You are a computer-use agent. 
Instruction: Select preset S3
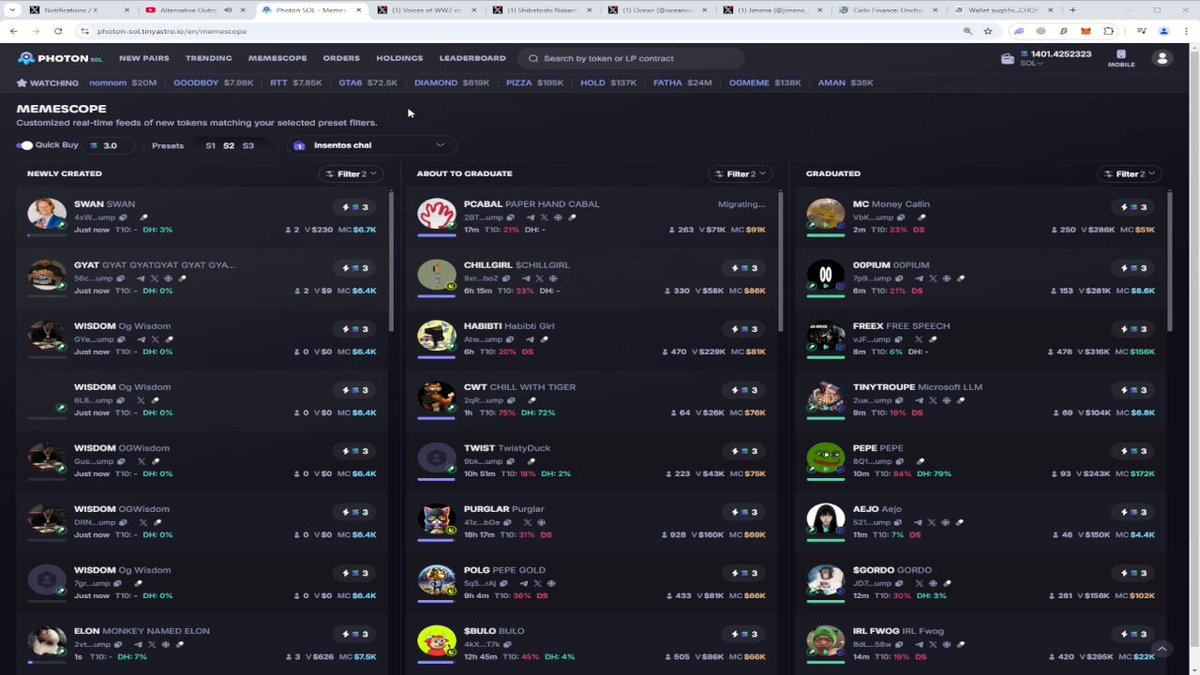tap(248, 146)
